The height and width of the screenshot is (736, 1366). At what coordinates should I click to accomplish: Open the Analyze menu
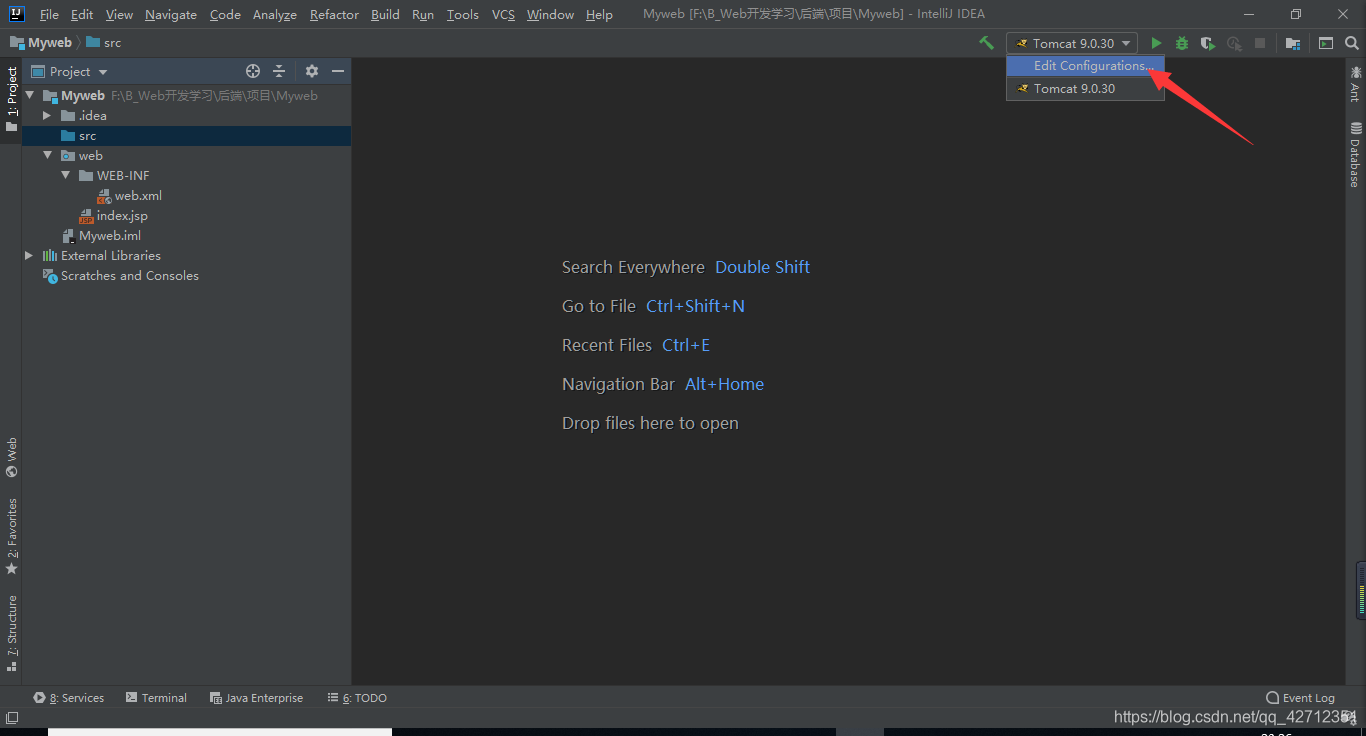tap(274, 15)
